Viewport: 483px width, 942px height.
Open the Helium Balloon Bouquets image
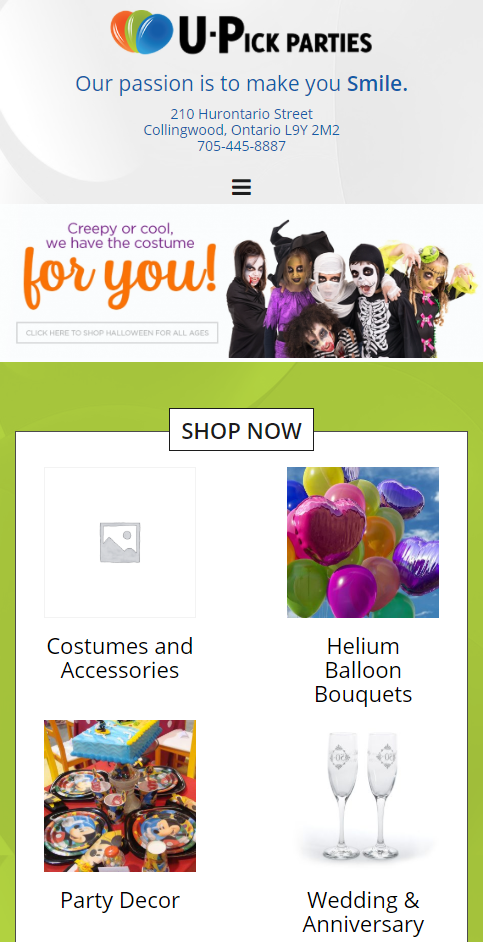(x=363, y=542)
